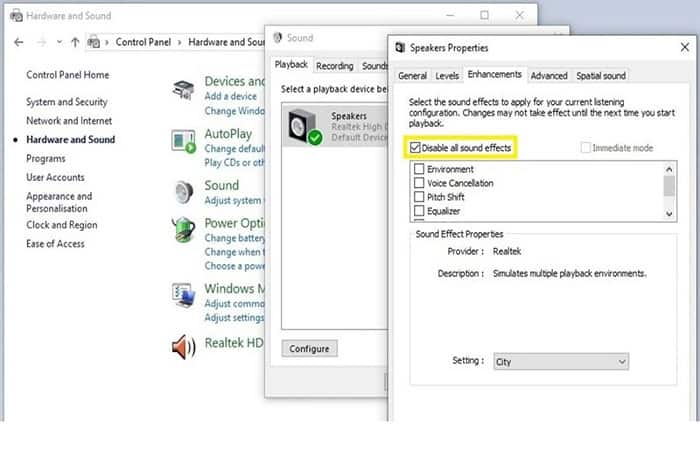
Task: Minimize the Hardware and Sound window
Action: click(x=450, y=16)
